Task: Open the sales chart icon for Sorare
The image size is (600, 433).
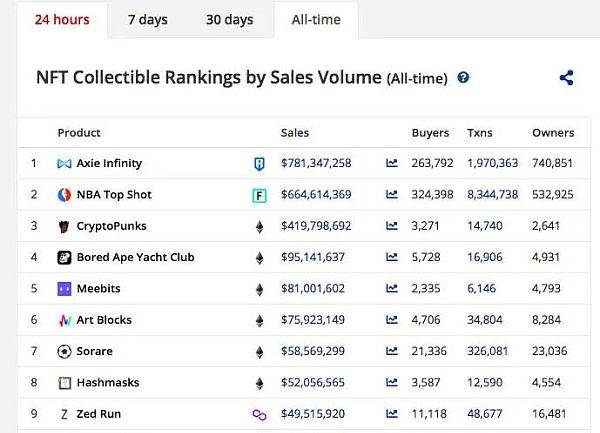Action: pyautogui.click(x=391, y=351)
